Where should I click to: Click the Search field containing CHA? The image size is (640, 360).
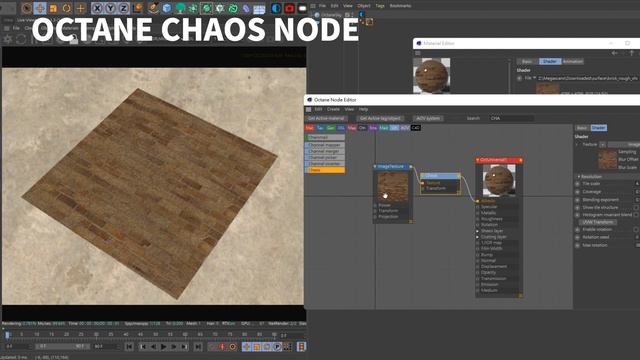(511, 118)
